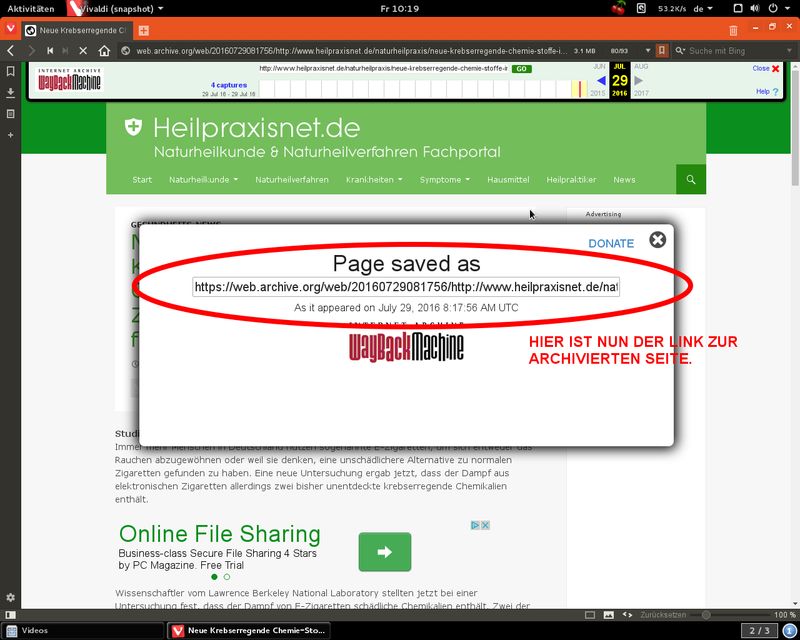Viewport: 800px width, 640px height.
Task: Click the saved archive URL field
Action: 407,287
